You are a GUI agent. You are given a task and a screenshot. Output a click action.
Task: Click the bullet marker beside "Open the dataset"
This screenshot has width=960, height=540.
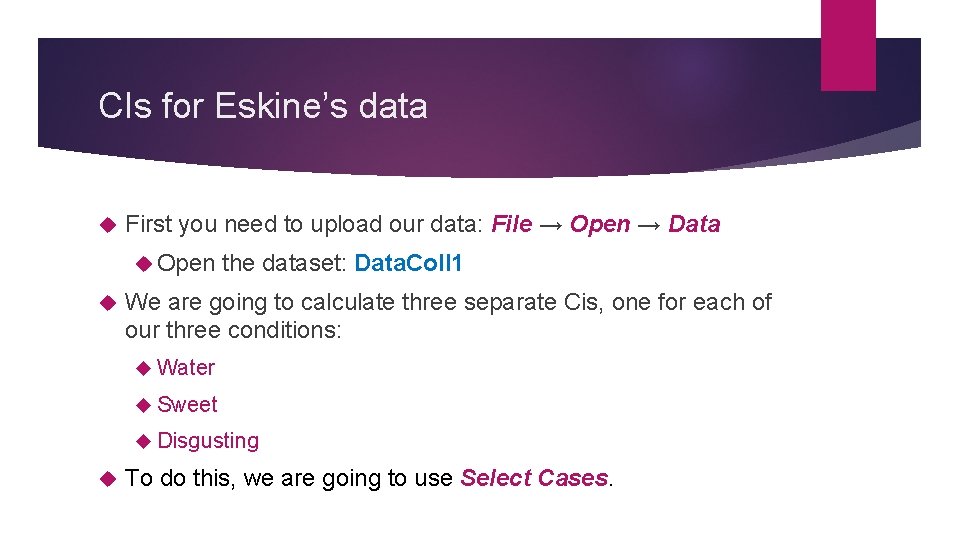(143, 265)
